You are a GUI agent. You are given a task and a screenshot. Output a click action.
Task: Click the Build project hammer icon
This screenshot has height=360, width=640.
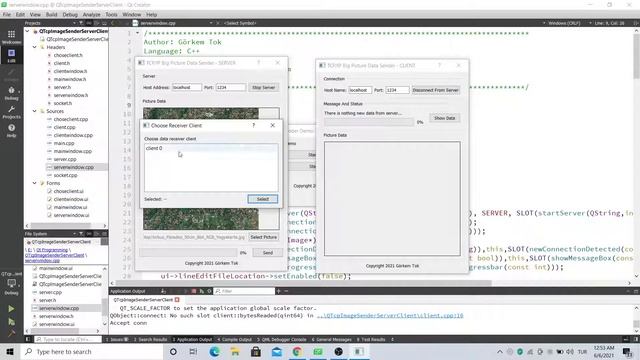[11, 333]
